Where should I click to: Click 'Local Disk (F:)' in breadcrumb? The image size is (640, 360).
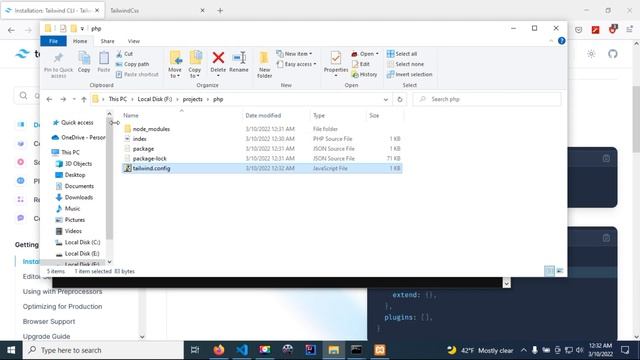[x=155, y=99]
